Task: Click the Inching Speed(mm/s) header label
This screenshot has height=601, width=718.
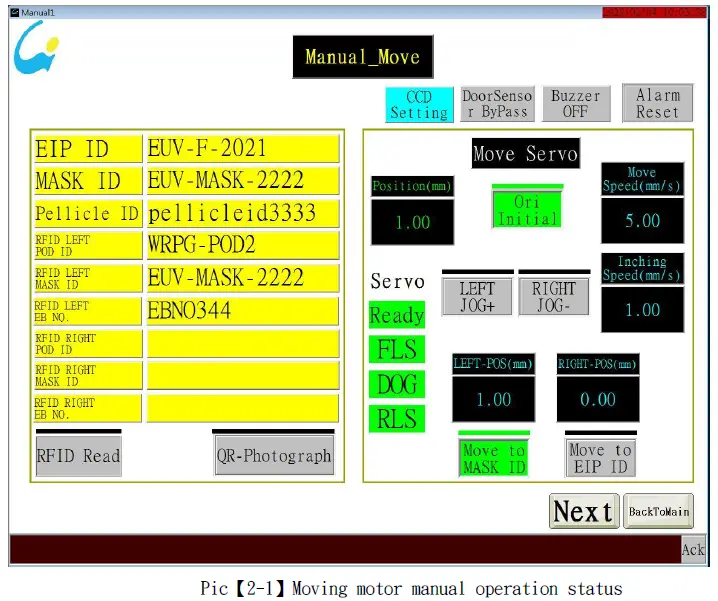Action: 642,268
